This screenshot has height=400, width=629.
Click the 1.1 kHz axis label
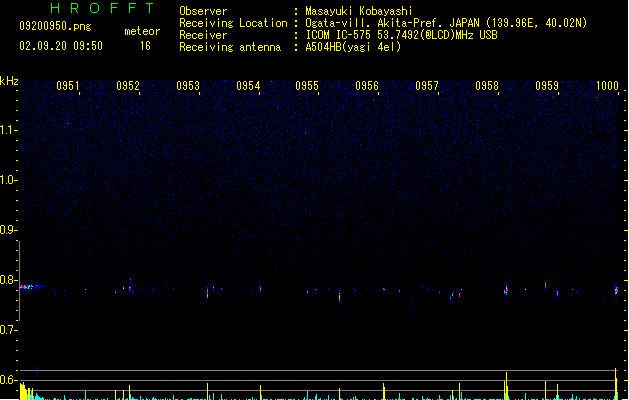(8, 130)
